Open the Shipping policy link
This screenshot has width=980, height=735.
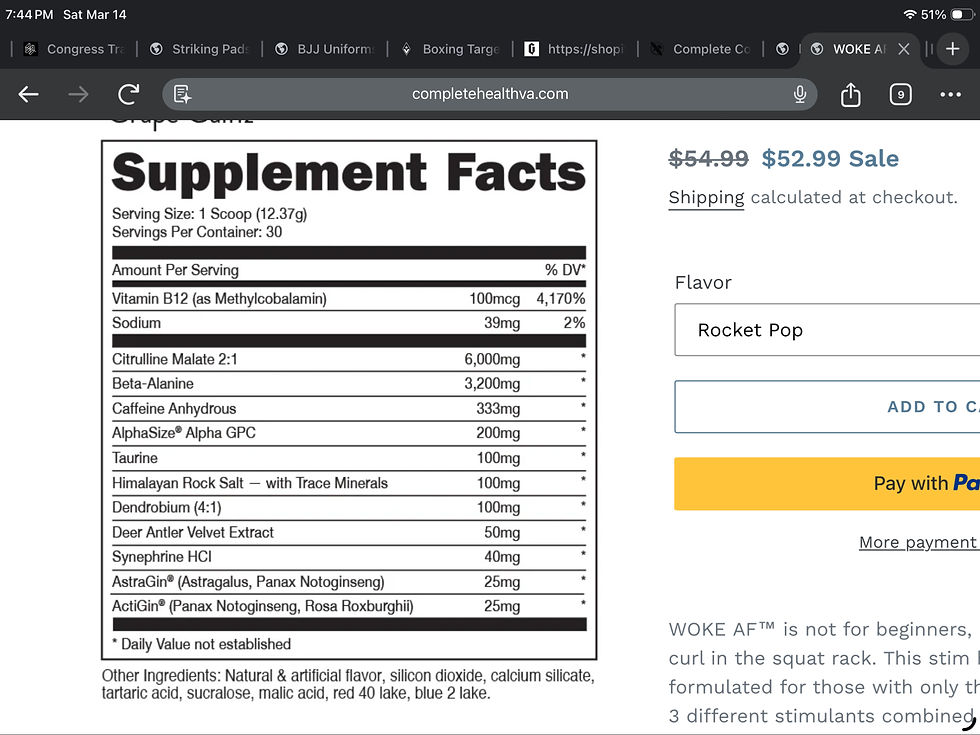click(x=706, y=198)
